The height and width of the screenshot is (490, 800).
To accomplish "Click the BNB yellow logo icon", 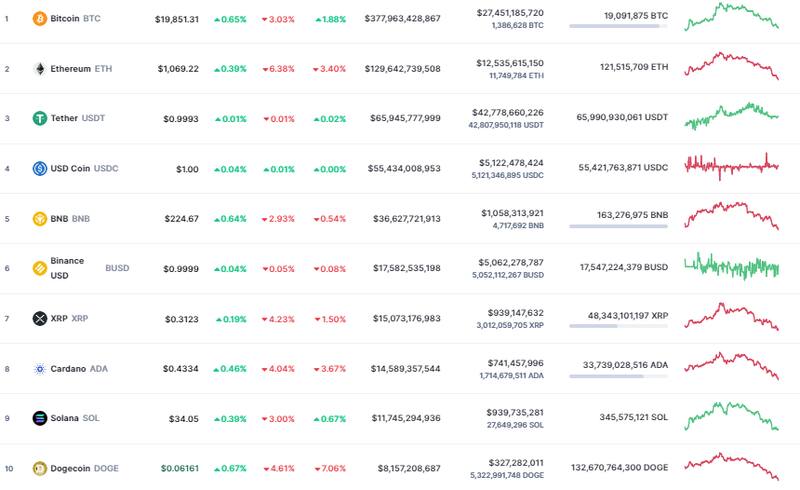I will [x=40, y=218].
